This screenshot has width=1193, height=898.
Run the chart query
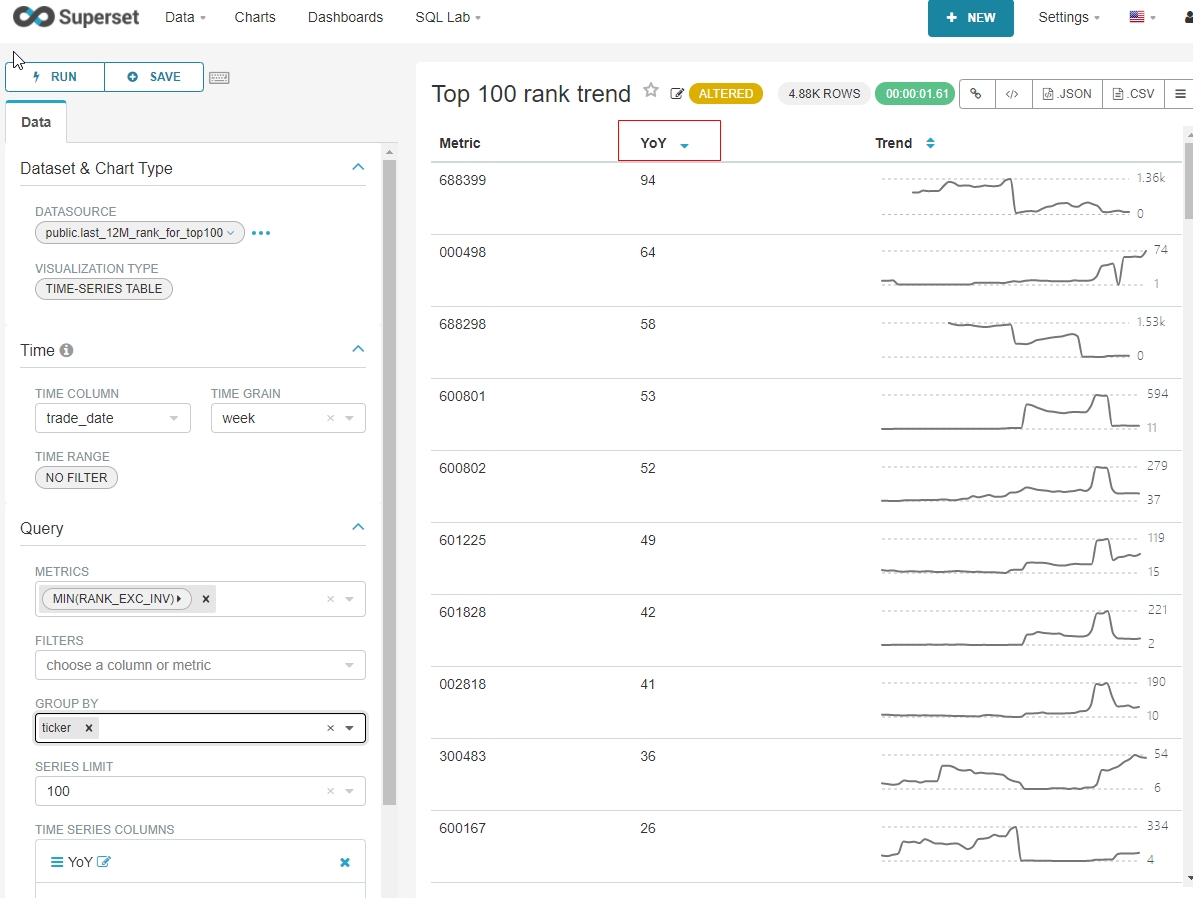click(x=54, y=77)
